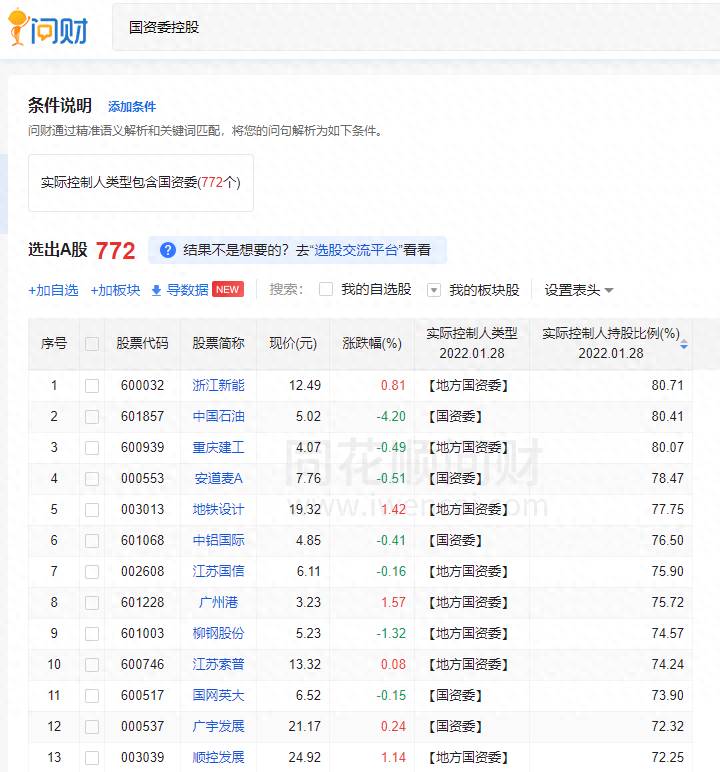Toggle the select-all checkbox in table header
The width and height of the screenshot is (720, 772).
tap(92, 344)
